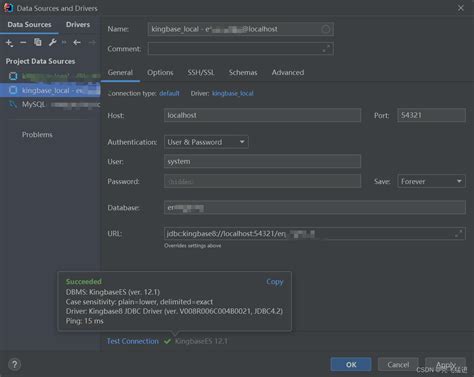The image size is (474, 377).
Task: Add a new data source with plus icon
Action: (x=9, y=43)
